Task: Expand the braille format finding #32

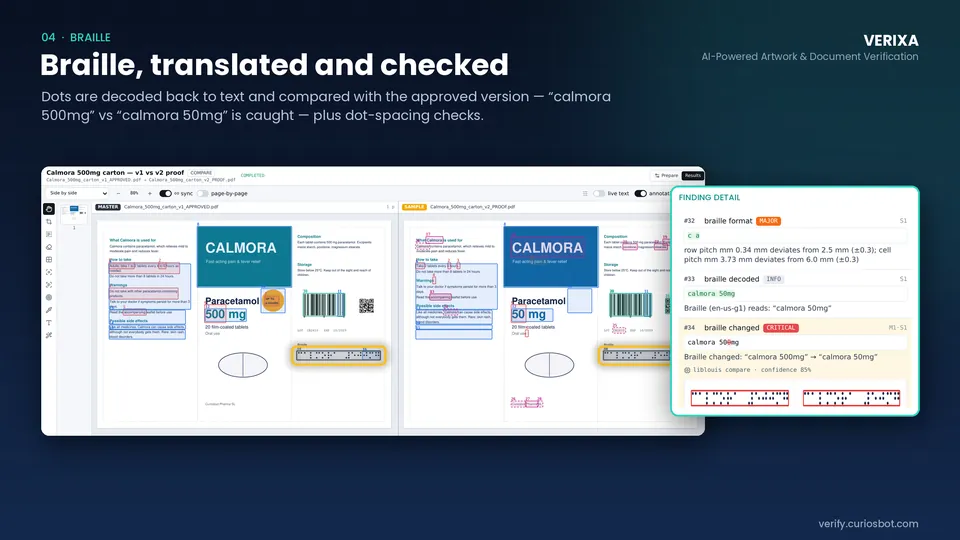Action: point(795,221)
